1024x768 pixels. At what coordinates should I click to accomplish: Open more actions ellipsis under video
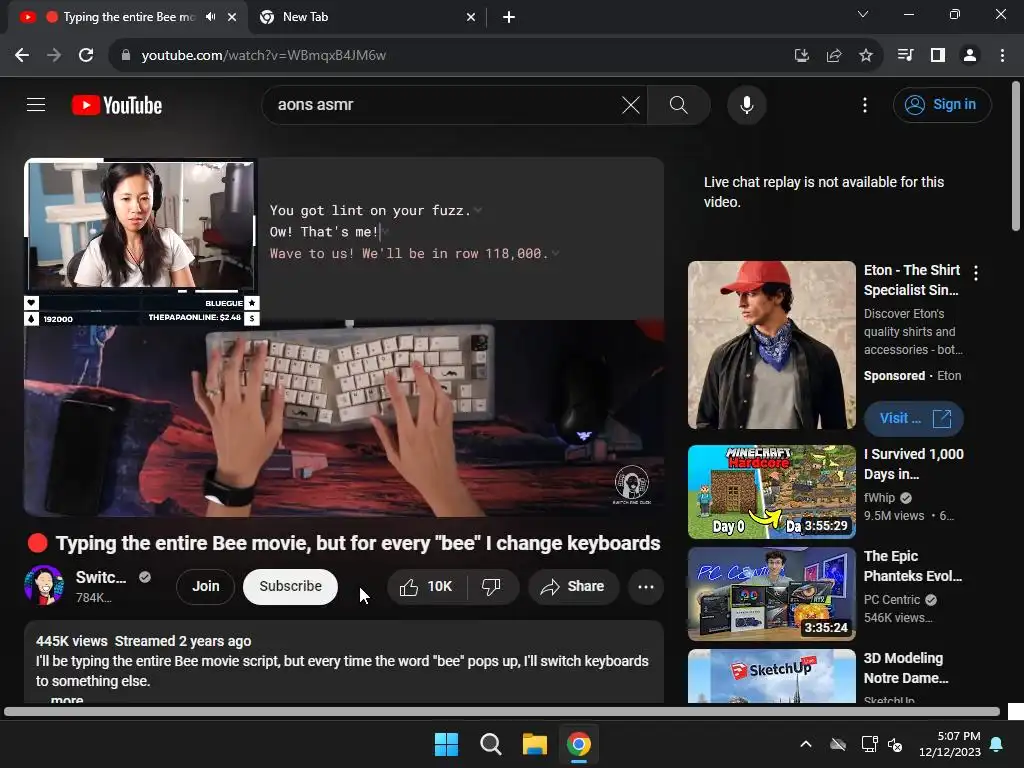coord(646,586)
